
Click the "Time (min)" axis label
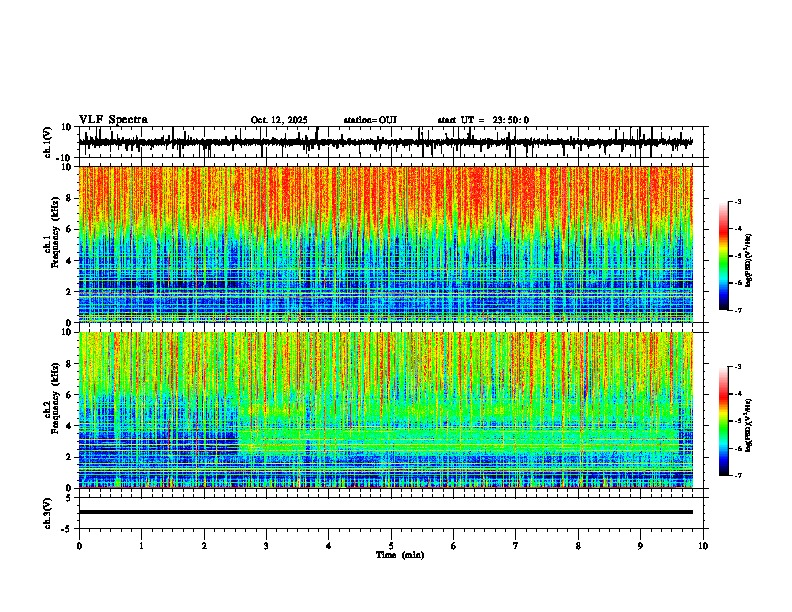click(x=400, y=555)
